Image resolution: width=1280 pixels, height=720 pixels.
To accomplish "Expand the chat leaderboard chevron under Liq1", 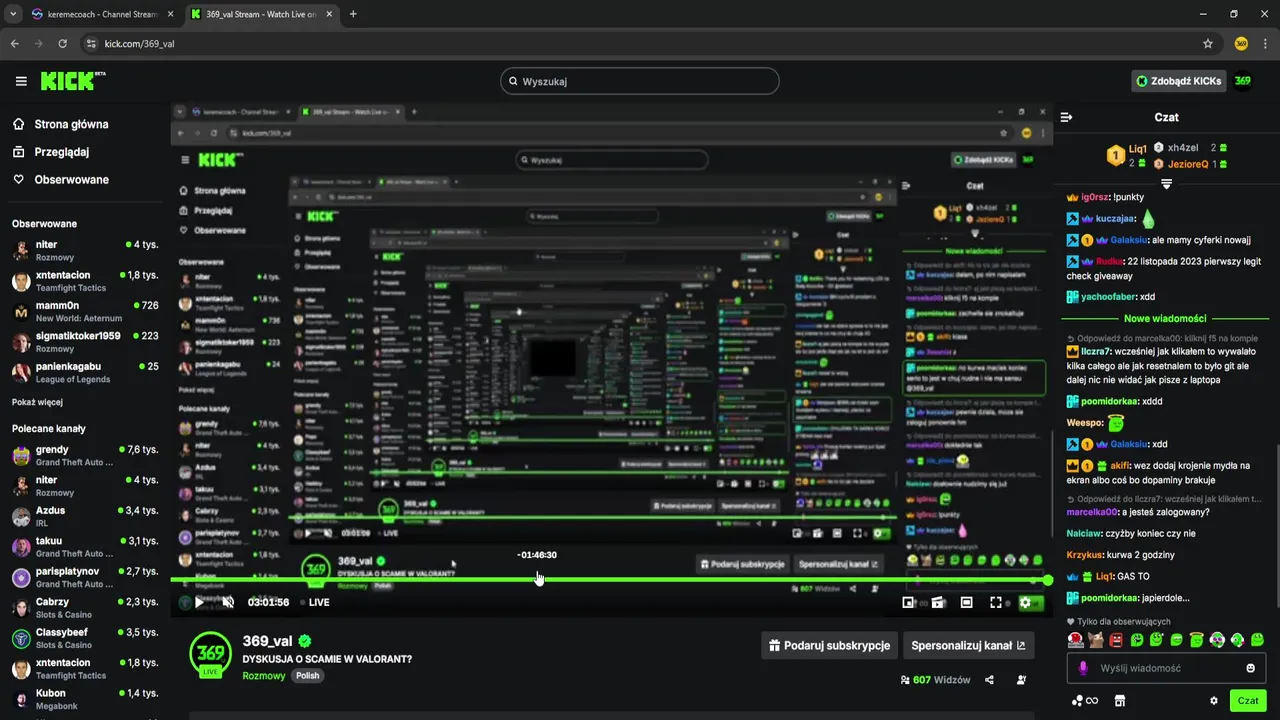I will point(1166,184).
